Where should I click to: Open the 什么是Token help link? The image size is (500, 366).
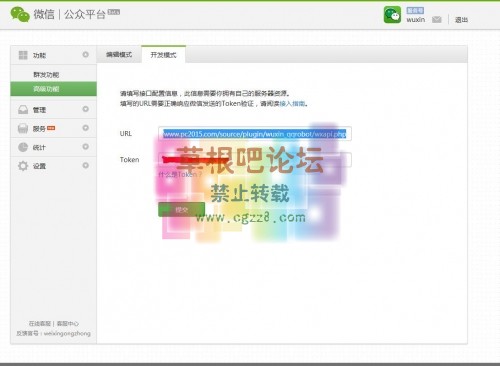(180, 174)
